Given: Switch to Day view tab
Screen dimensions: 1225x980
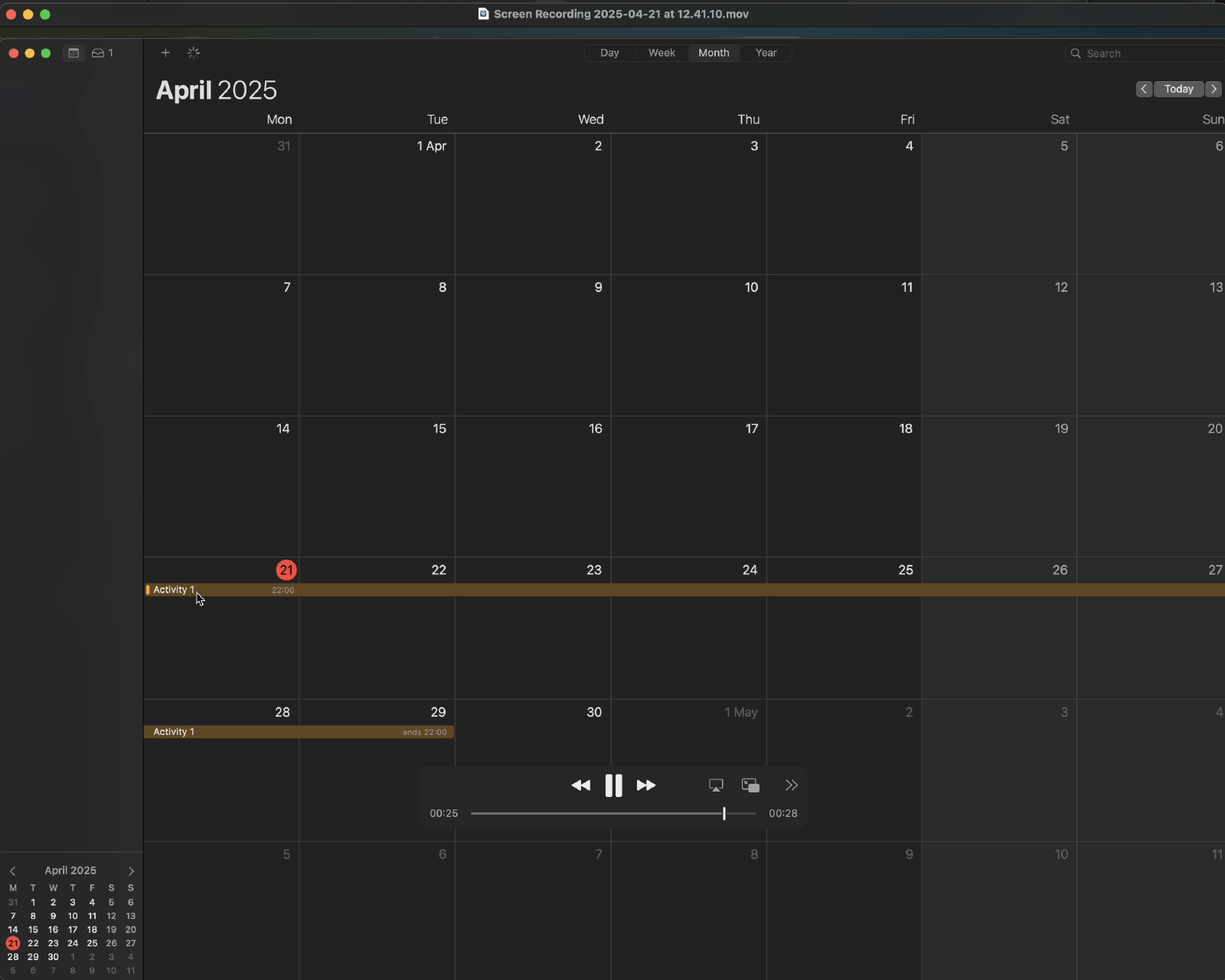Looking at the screenshot, I should [x=609, y=53].
